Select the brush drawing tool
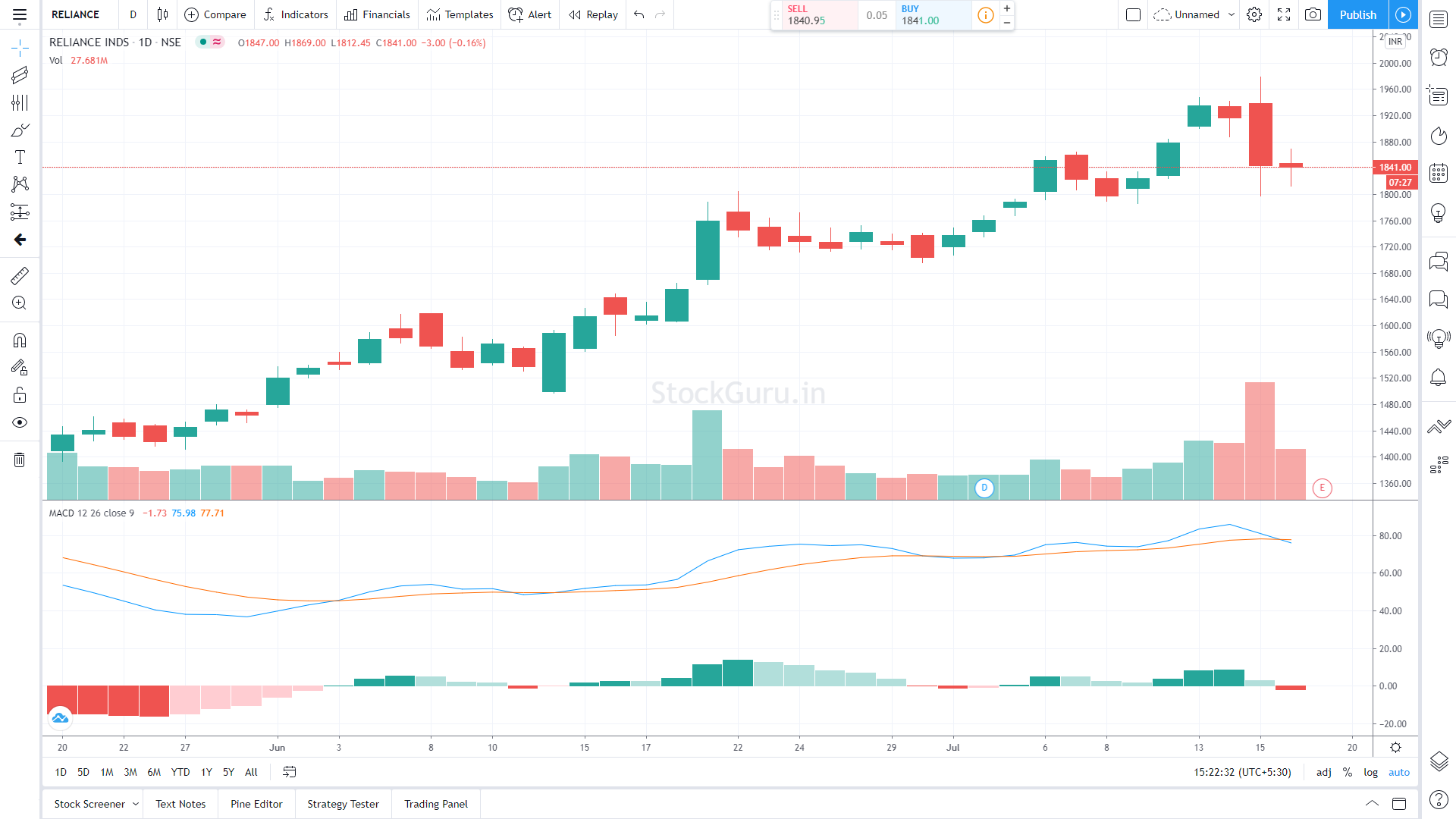Image resolution: width=1456 pixels, height=819 pixels. point(20,130)
